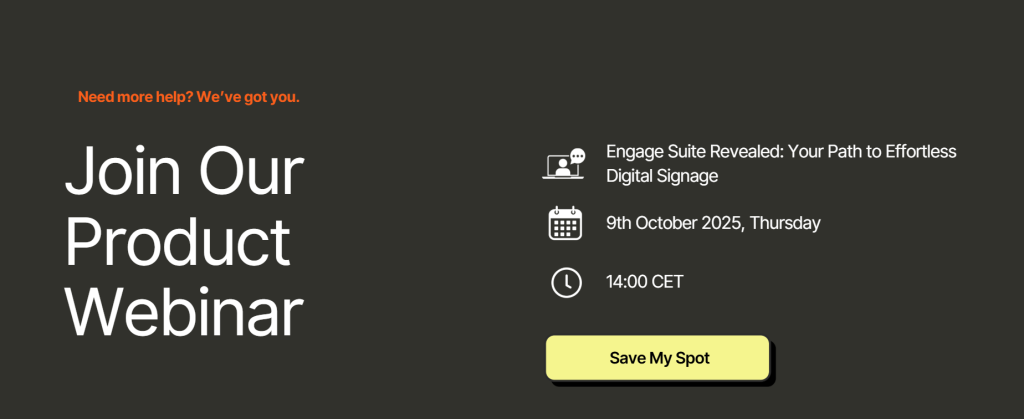Click the 'Engage Suite Revealed' title line

[x=781, y=151]
